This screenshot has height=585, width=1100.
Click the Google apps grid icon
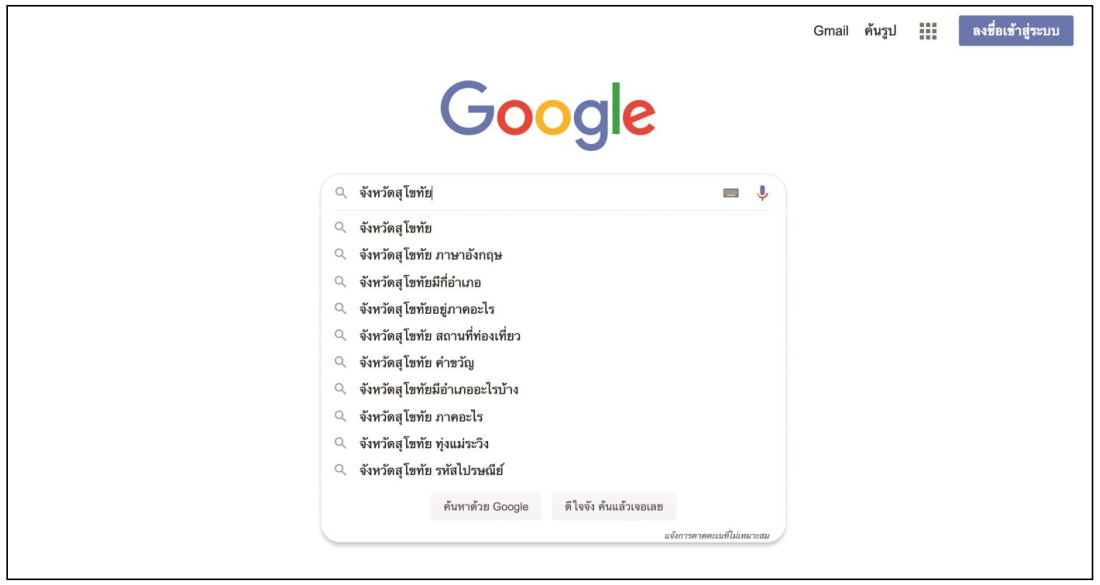pyautogui.click(x=928, y=31)
